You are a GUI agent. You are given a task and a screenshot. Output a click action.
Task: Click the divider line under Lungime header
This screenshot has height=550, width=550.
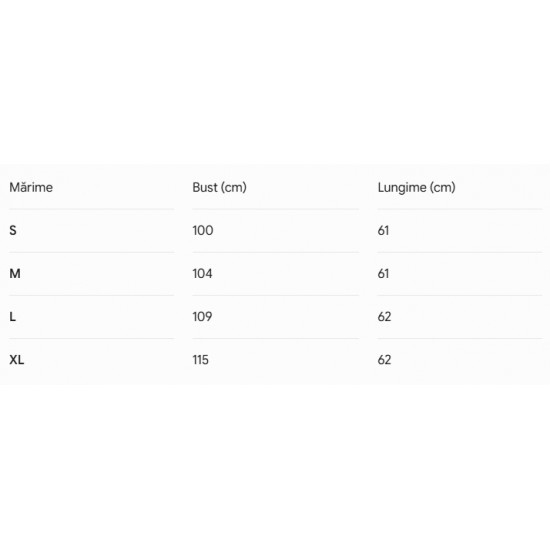460,209
